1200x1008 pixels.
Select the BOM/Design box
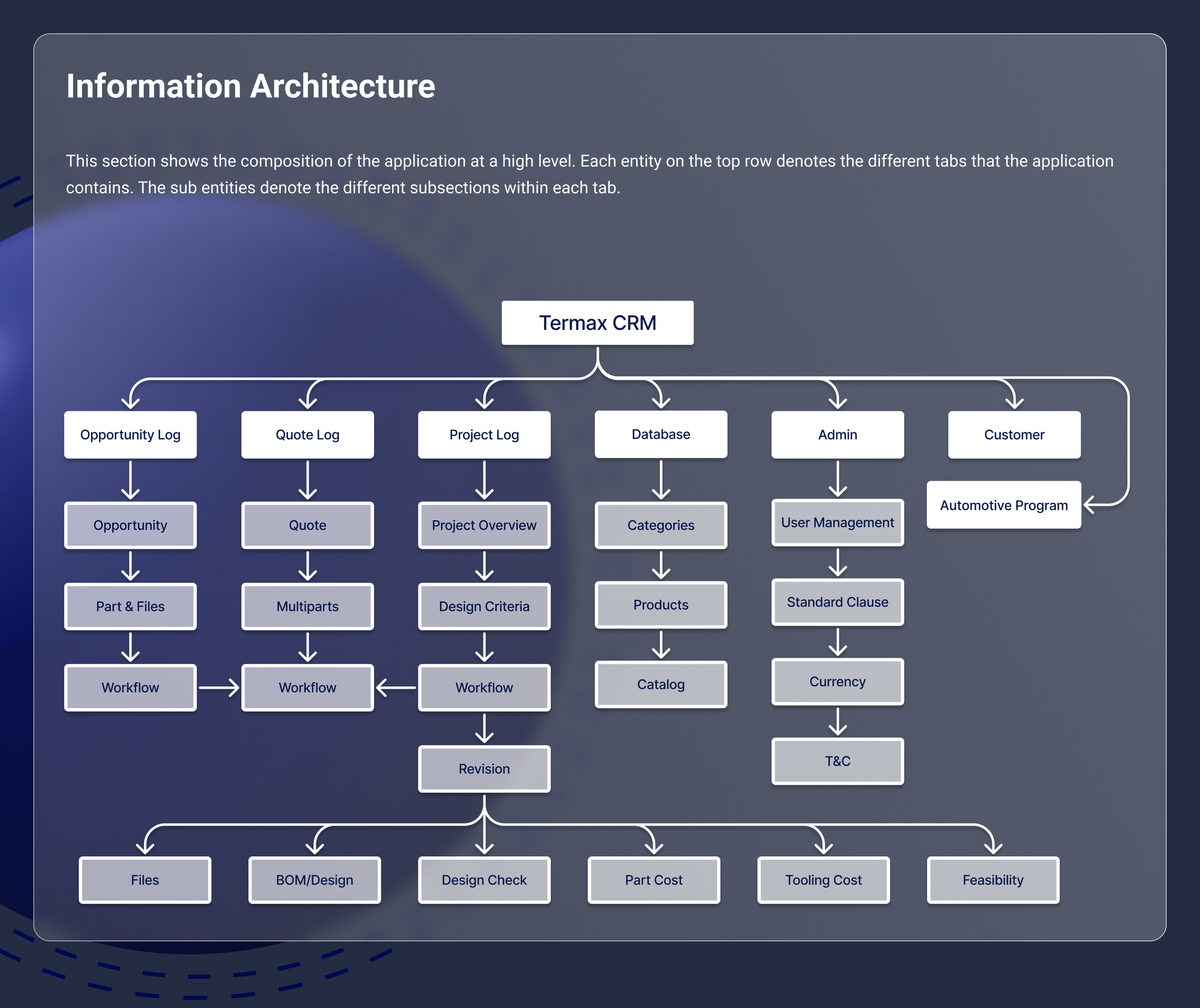tap(314, 880)
